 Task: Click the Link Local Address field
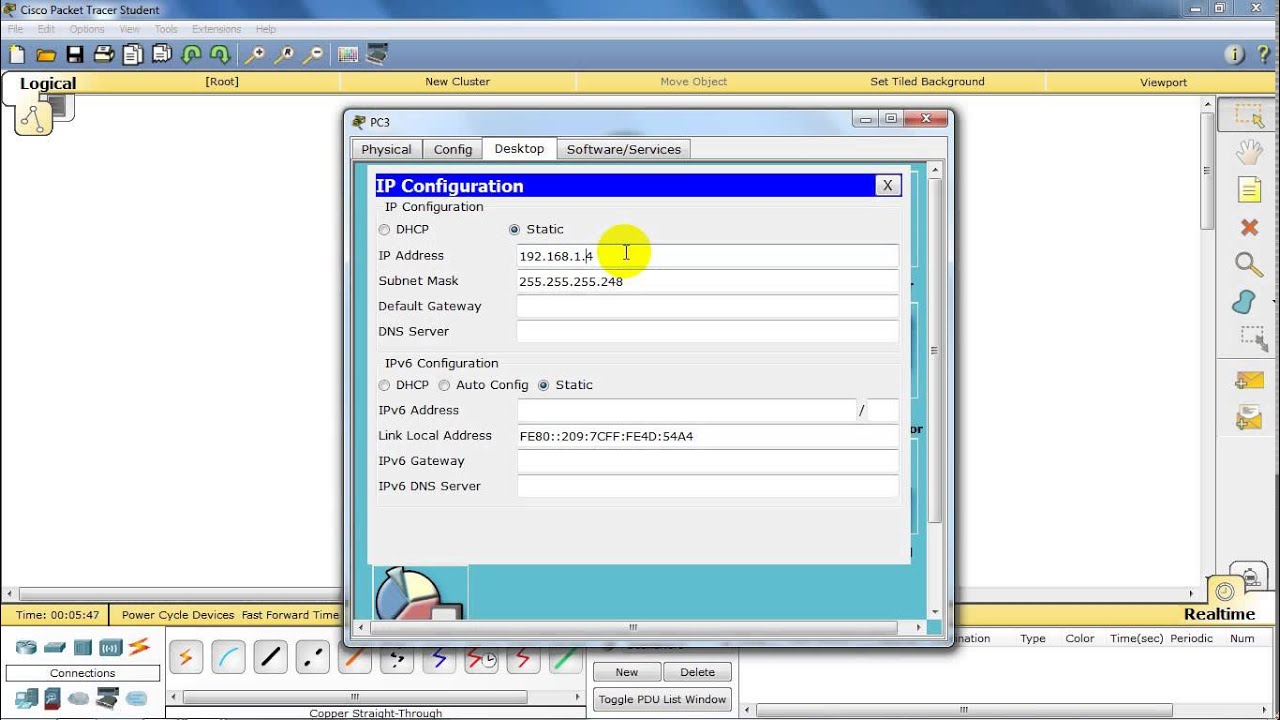(708, 436)
